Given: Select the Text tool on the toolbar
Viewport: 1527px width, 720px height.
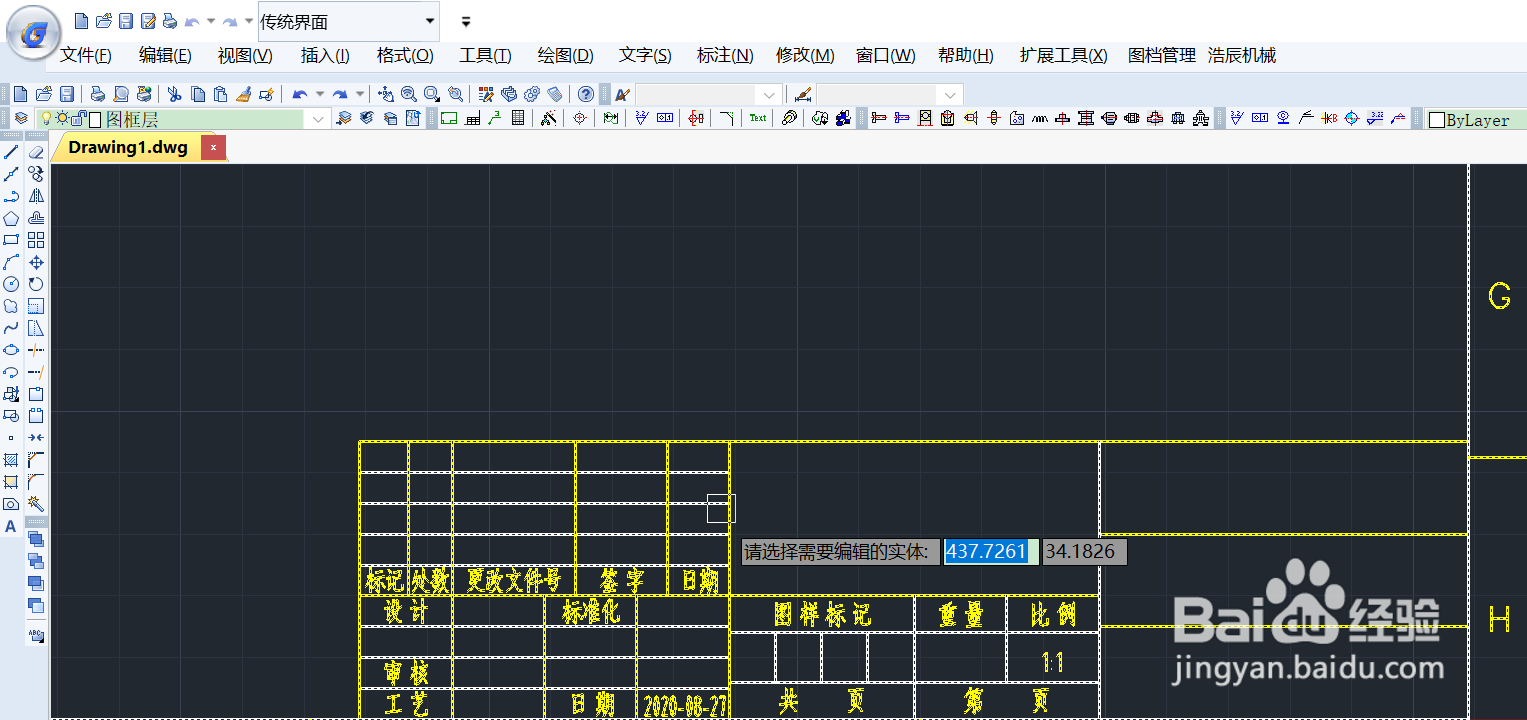Looking at the screenshot, I should click(757, 118).
